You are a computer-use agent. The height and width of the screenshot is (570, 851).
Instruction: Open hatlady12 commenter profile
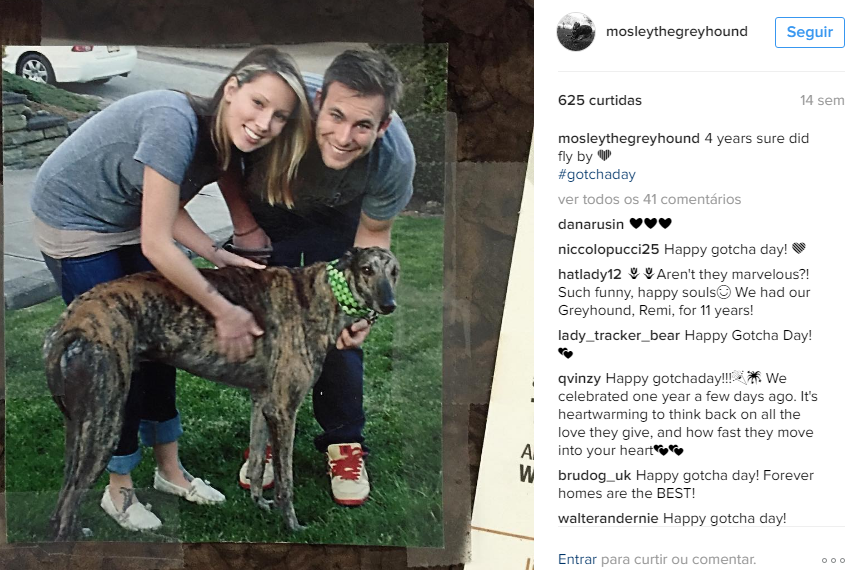[x=589, y=275]
